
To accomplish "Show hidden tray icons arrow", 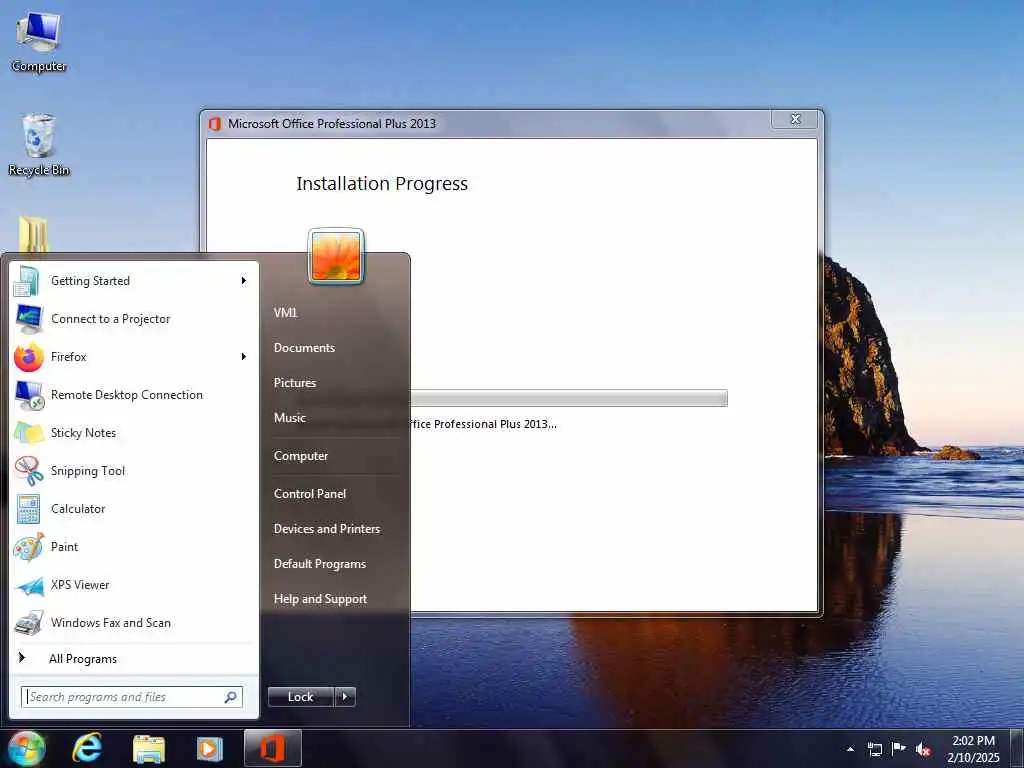I will pyautogui.click(x=850, y=750).
